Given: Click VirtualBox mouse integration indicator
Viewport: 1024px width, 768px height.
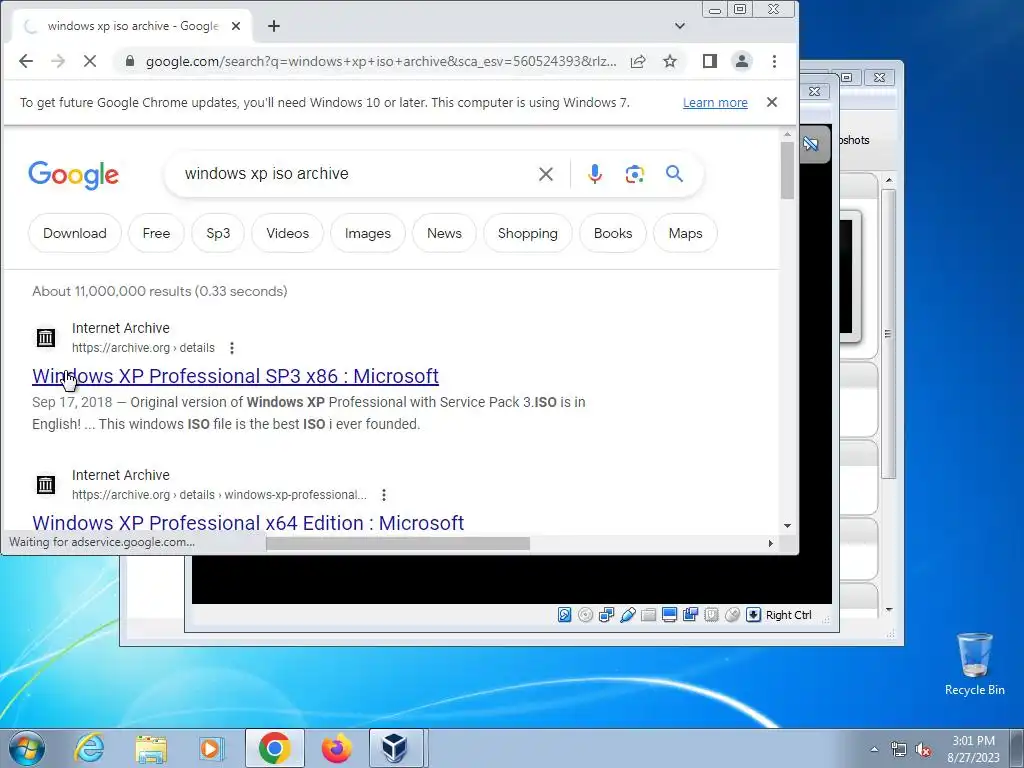Looking at the screenshot, I should [732, 615].
